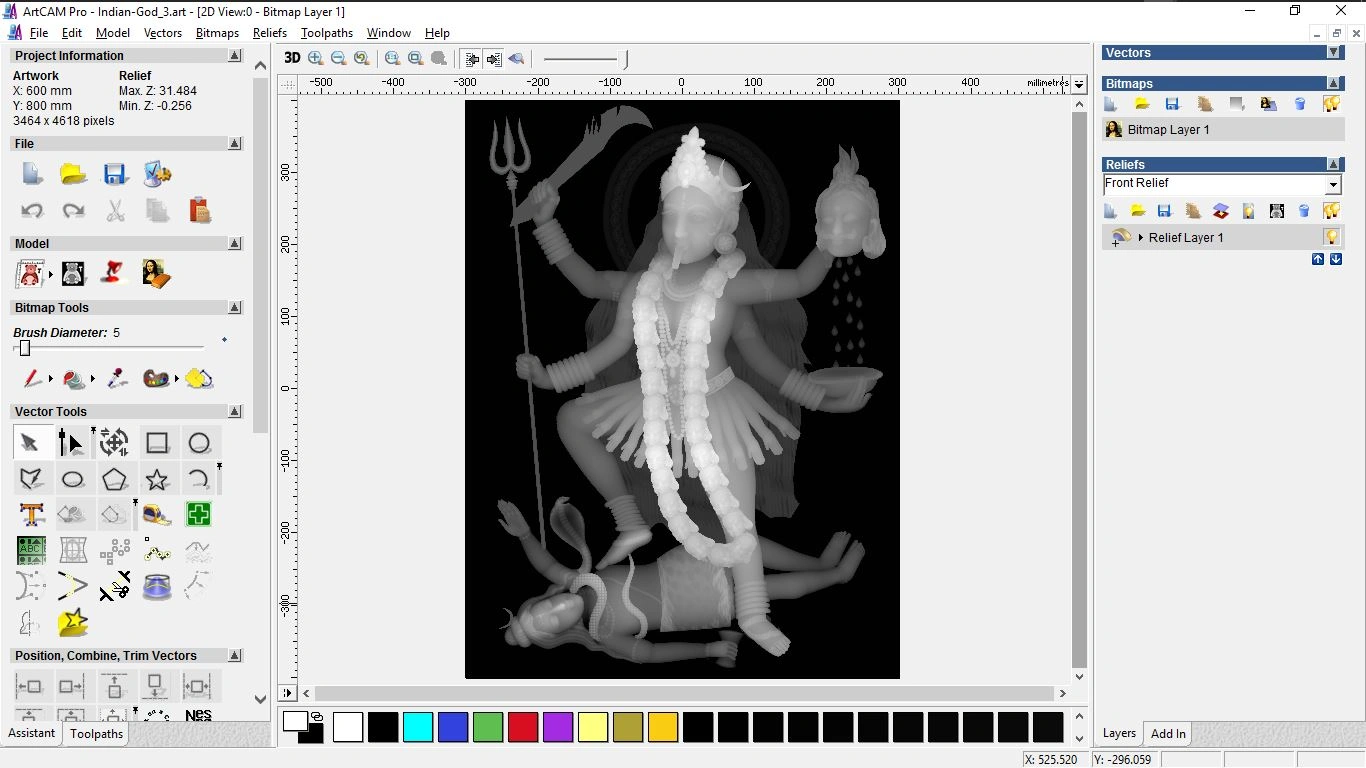Click the delete Bitmap layer trash icon
Image resolution: width=1366 pixels, height=768 pixels.
coord(1300,104)
